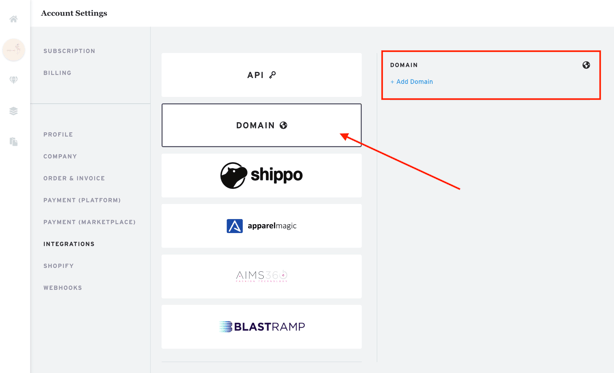The image size is (614, 373).
Task: Go to Subscription settings
Action: point(69,51)
